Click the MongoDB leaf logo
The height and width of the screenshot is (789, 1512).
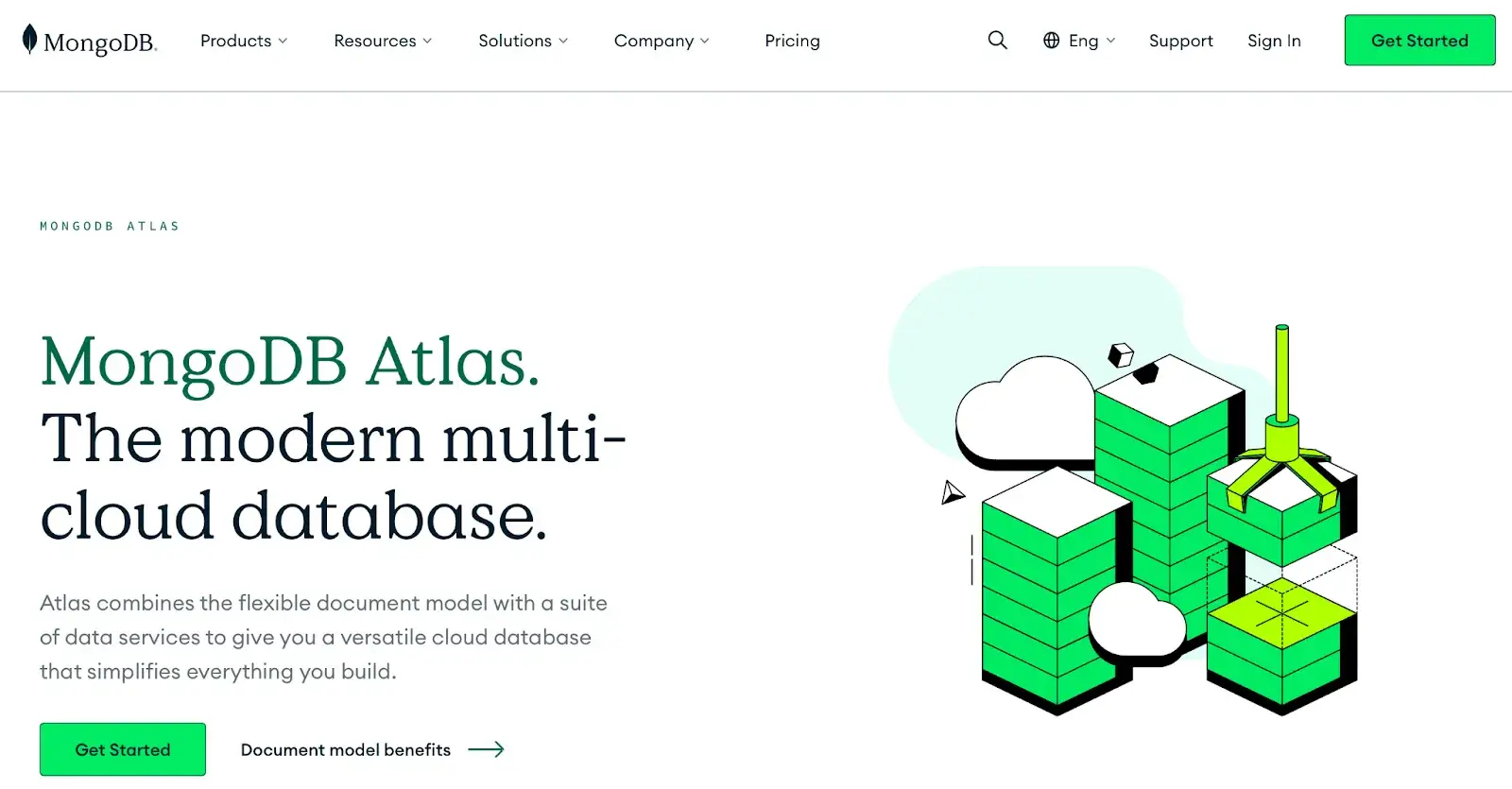[x=30, y=40]
